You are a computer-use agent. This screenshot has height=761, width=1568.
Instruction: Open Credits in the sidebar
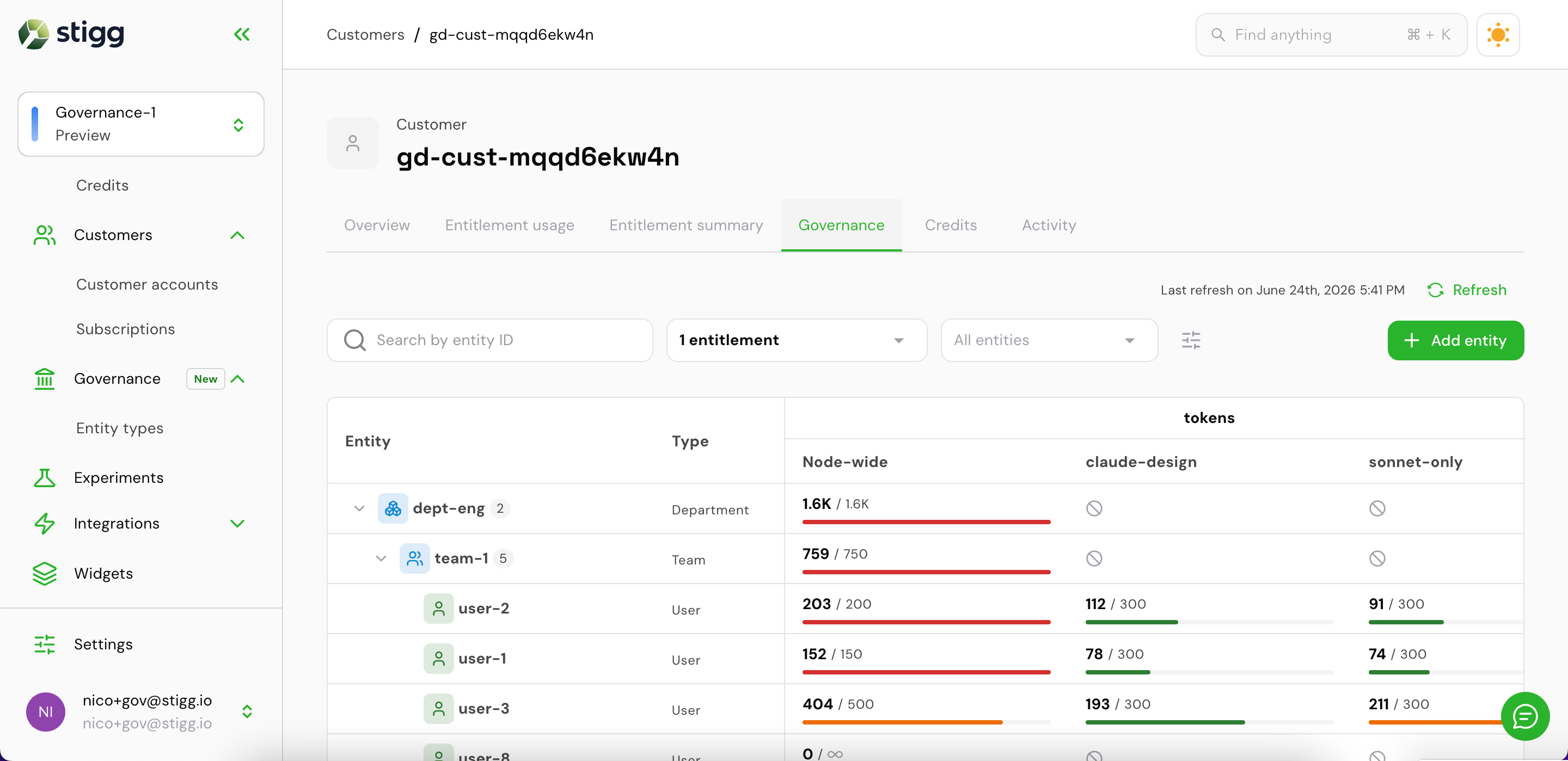point(102,186)
